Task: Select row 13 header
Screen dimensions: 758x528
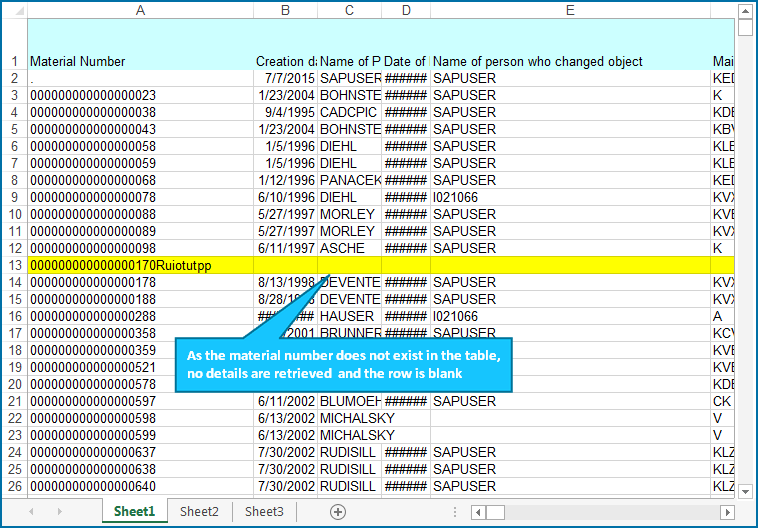Action: click(14, 265)
